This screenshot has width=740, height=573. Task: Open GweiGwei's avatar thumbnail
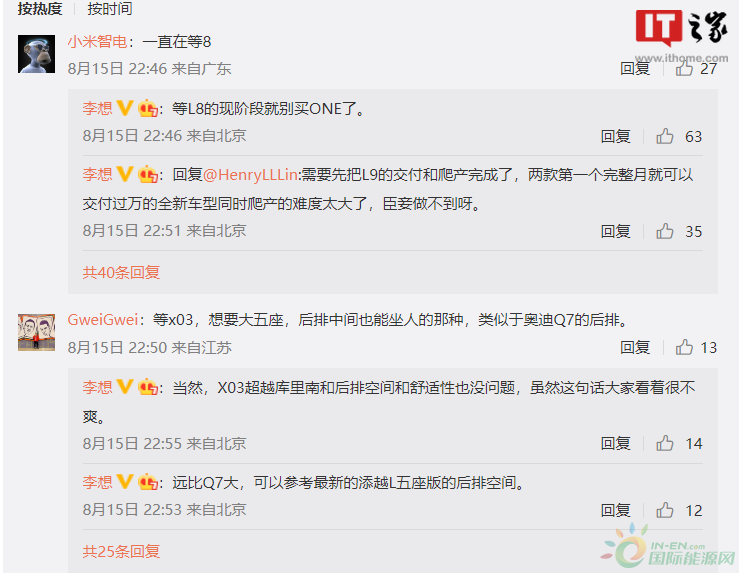pyautogui.click(x=36, y=332)
